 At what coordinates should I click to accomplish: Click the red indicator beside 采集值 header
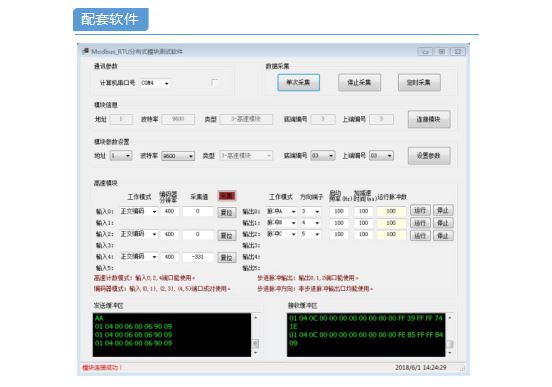tap(227, 196)
